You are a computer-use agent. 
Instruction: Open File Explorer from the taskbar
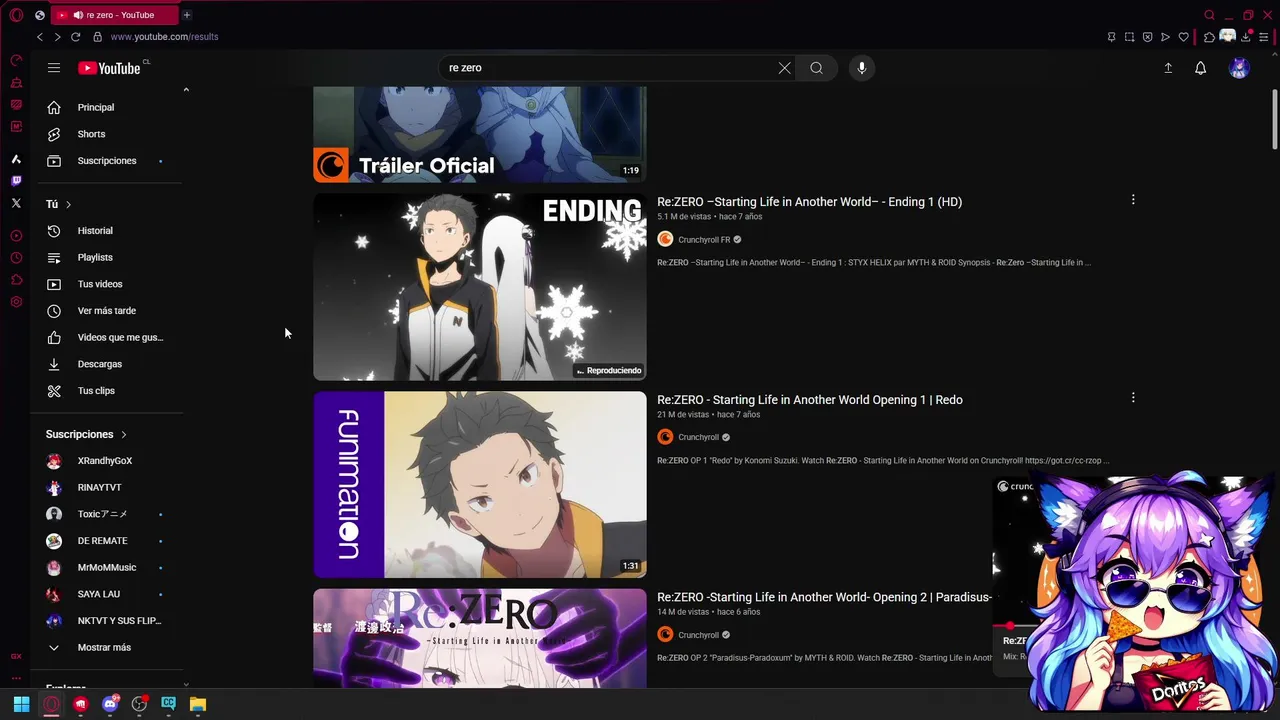click(x=198, y=704)
